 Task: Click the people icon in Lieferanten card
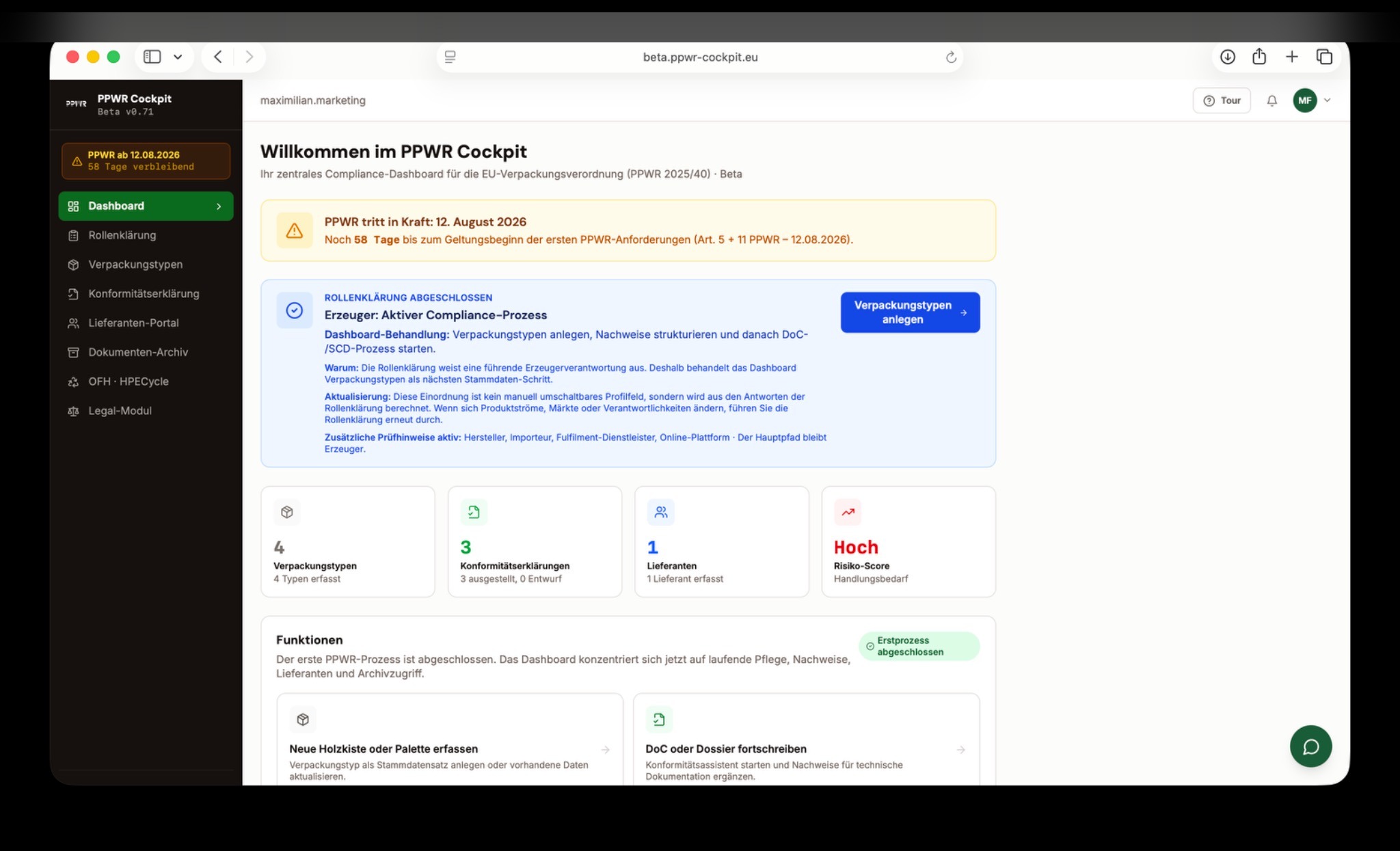661,512
